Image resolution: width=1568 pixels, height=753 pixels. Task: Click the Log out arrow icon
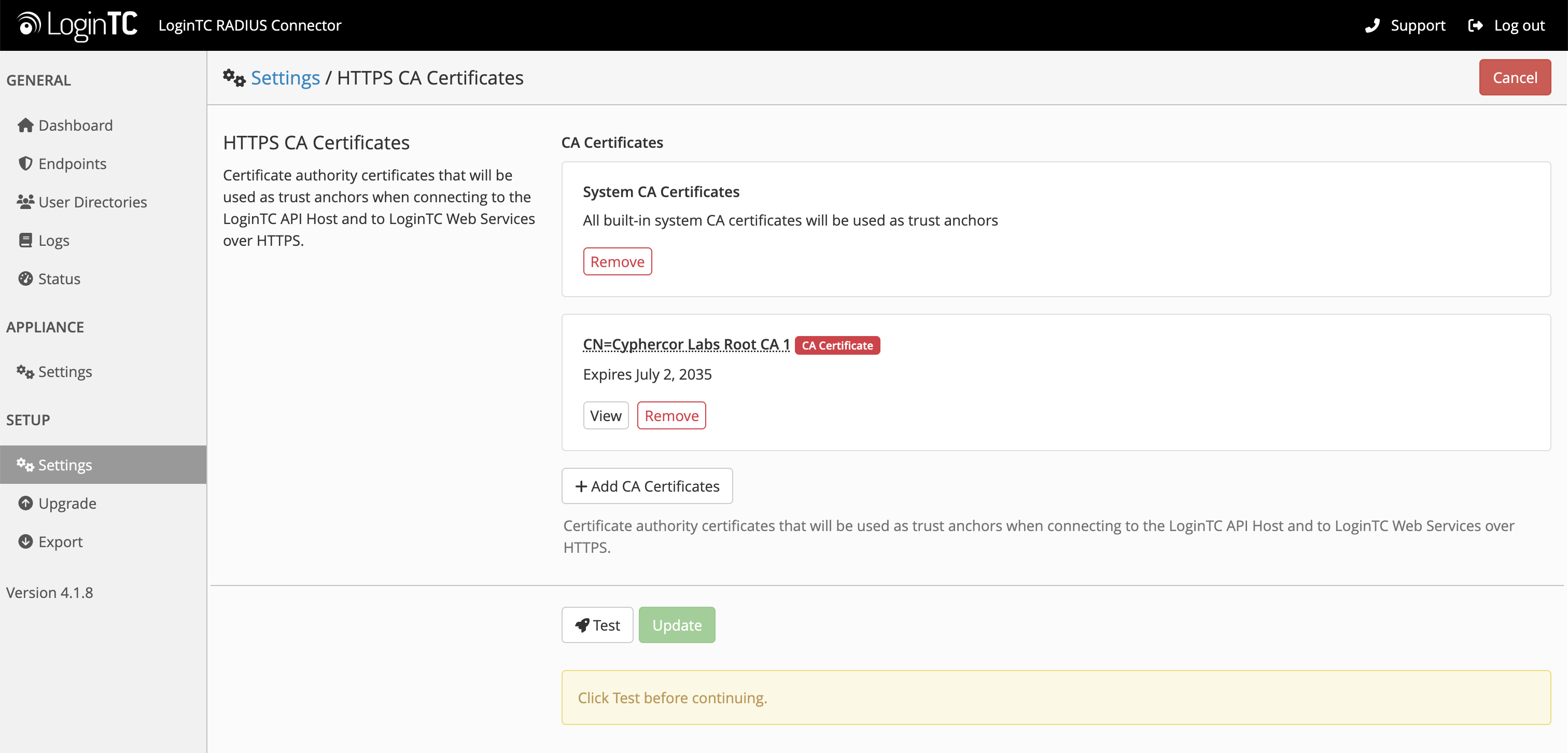tap(1476, 25)
